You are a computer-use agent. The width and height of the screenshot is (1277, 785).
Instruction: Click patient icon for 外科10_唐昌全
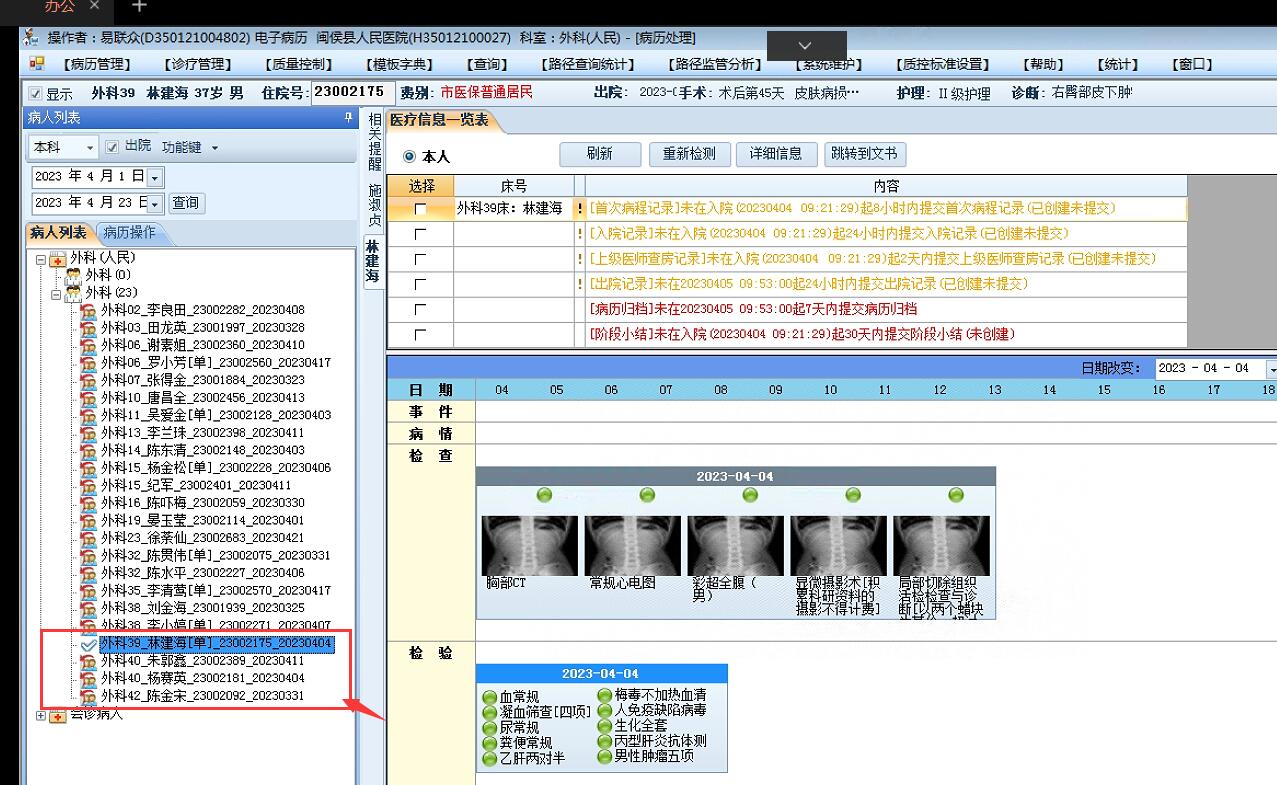[88, 398]
